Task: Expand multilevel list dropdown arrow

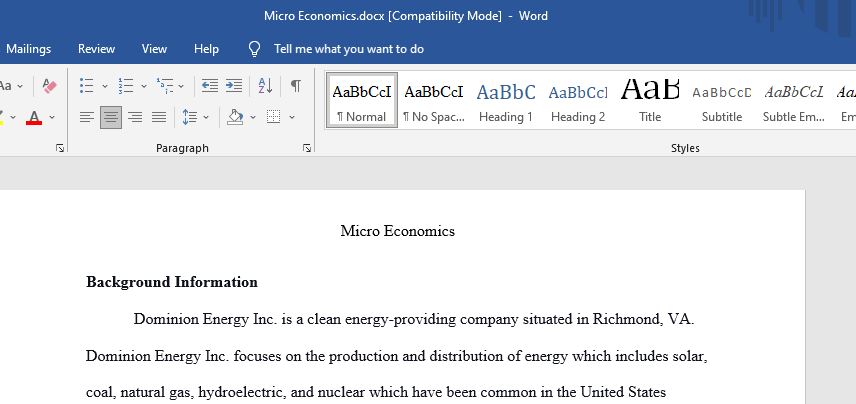Action: click(x=181, y=86)
